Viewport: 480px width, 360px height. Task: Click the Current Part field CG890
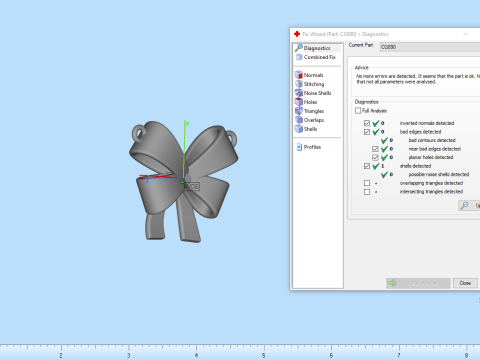click(430, 47)
